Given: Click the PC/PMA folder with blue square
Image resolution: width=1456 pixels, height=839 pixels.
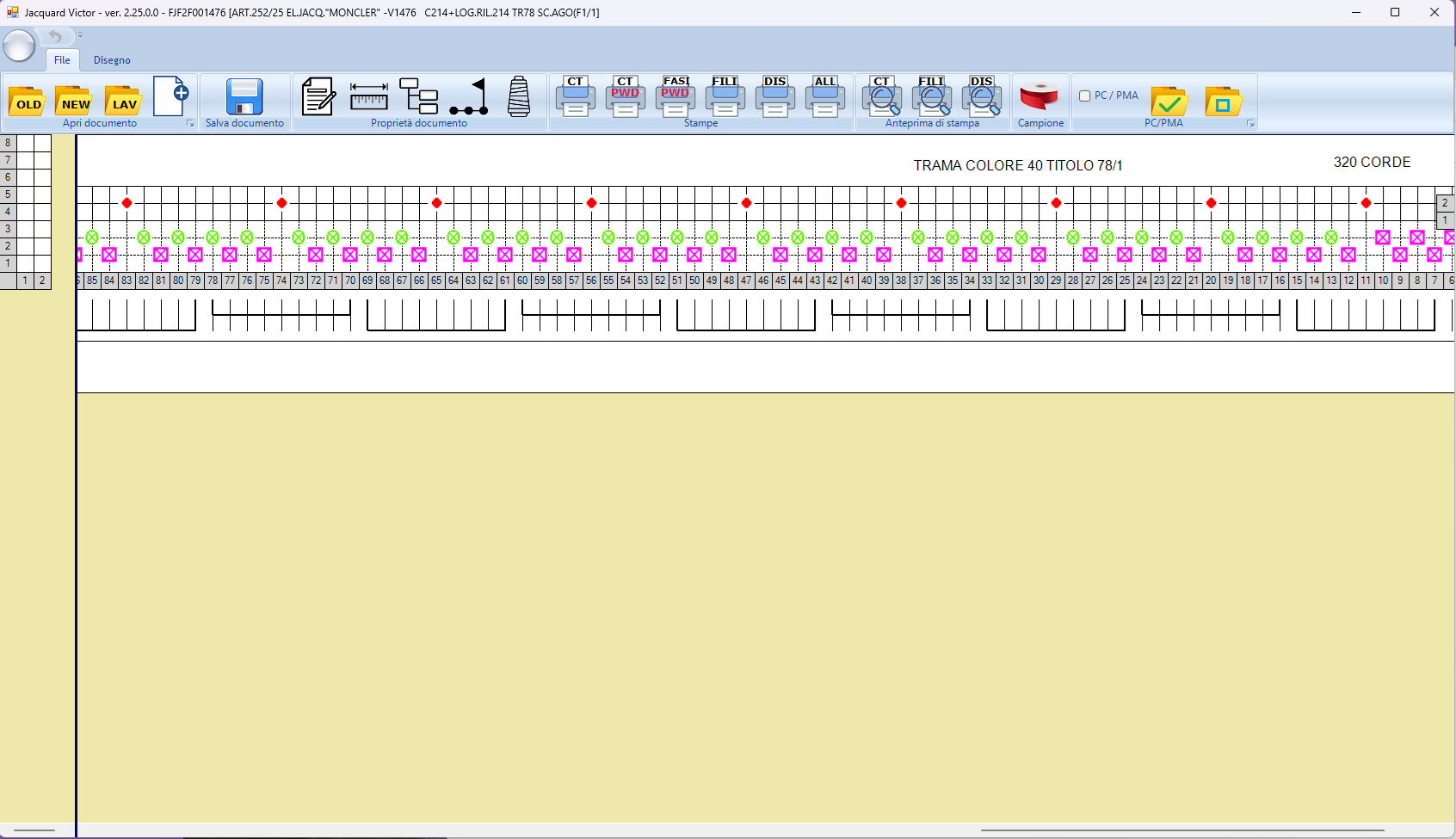Looking at the screenshot, I should [1223, 102].
